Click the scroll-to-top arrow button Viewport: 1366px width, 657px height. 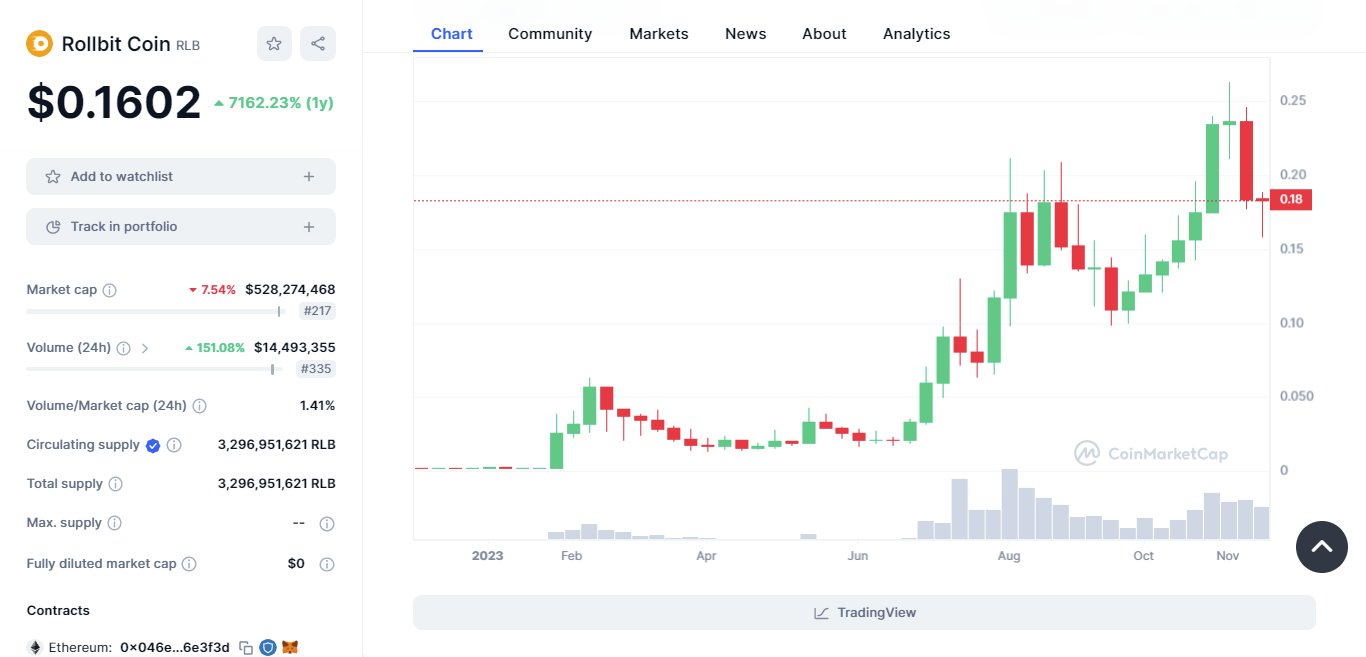coord(1322,546)
